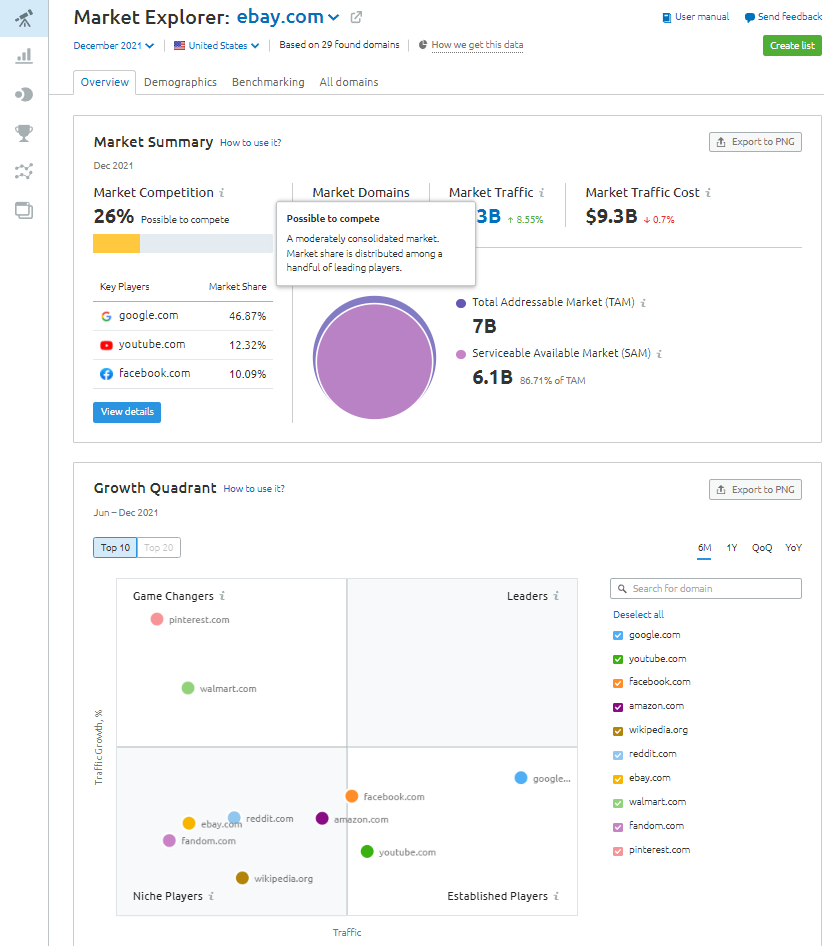Open the scatter trend sidebar icon
The width and height of the screenshot is (824, 946).
tap(24, 171)
